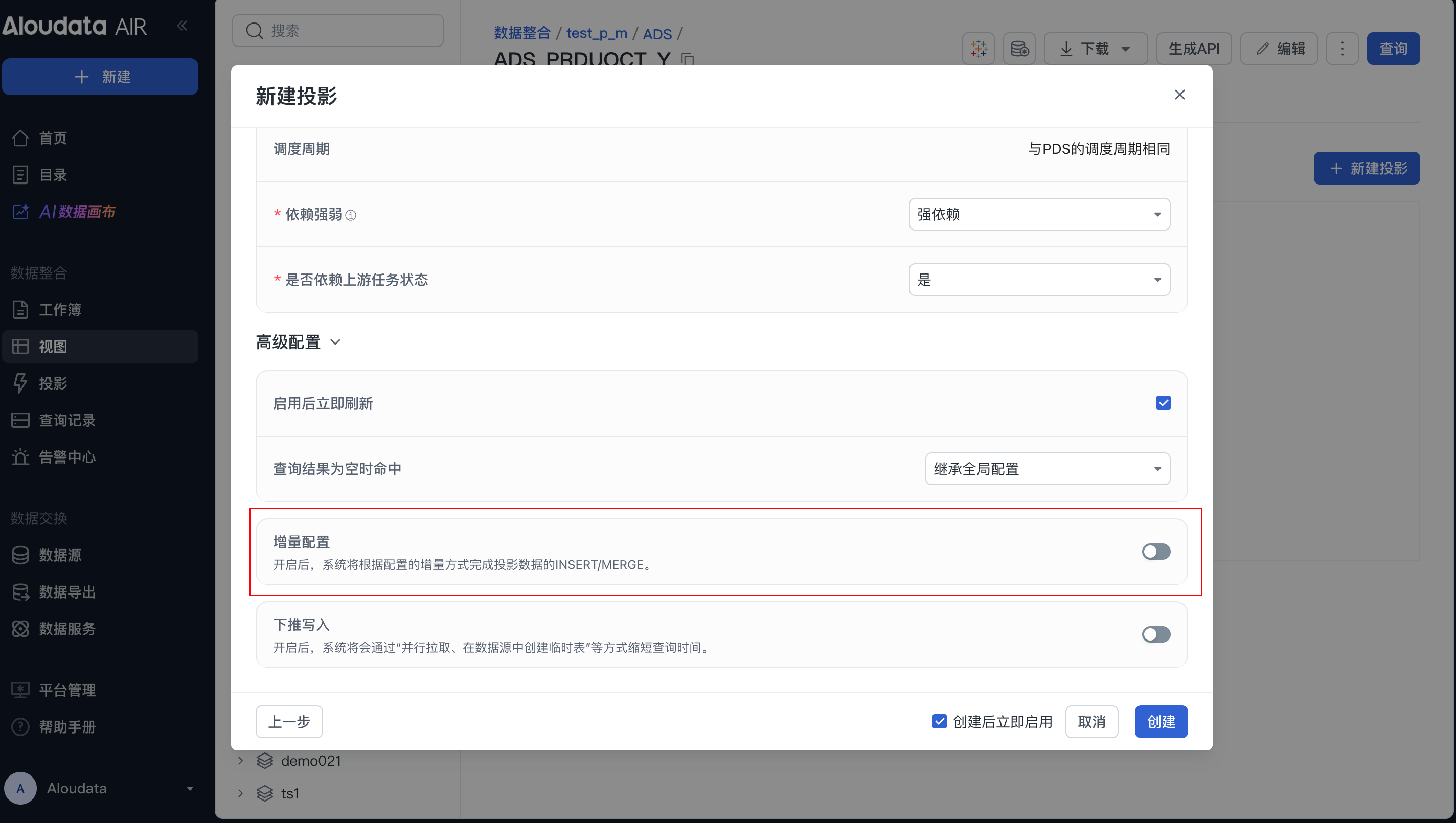Collapse the sidebar with double-chevron icon

pos(182,26)
